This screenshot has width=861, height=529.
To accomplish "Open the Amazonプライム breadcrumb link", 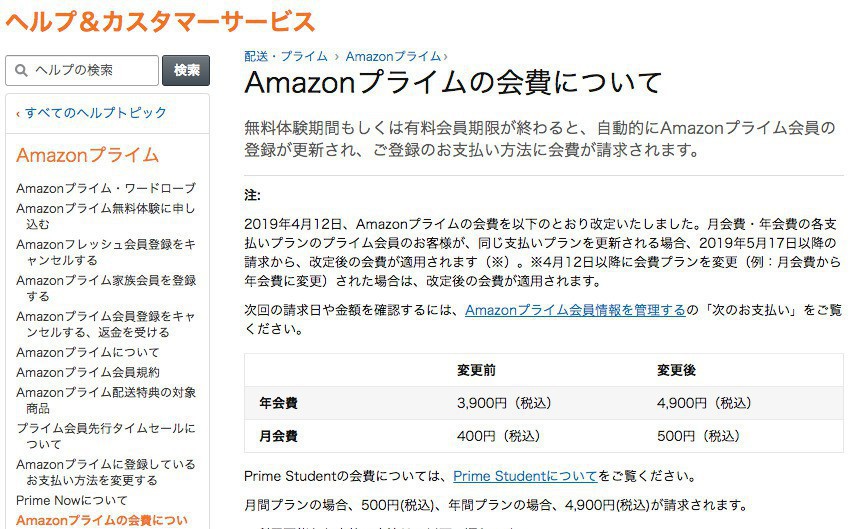I will (x=393, y=56).
